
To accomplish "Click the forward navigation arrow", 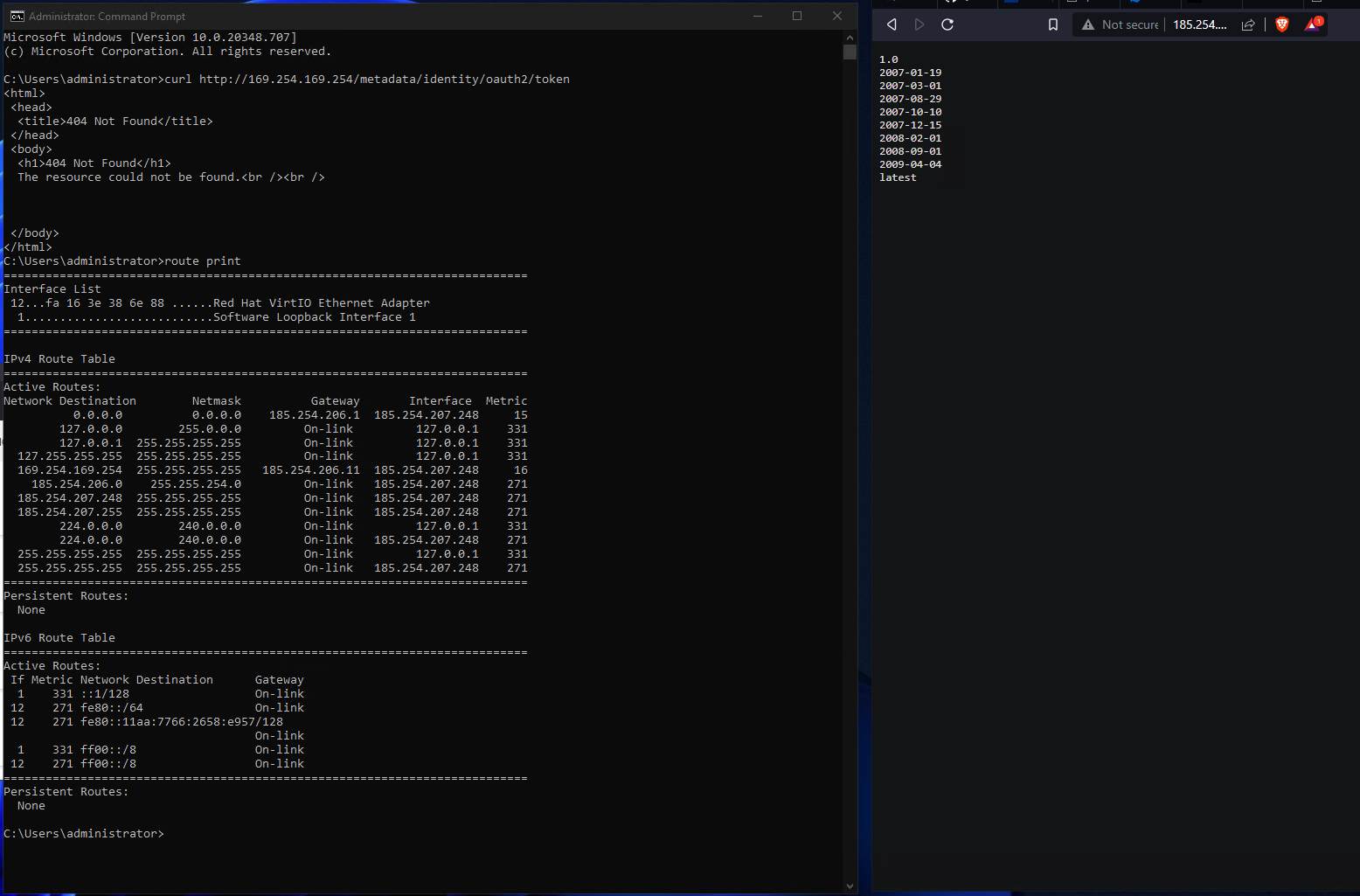I will [919, 24].
